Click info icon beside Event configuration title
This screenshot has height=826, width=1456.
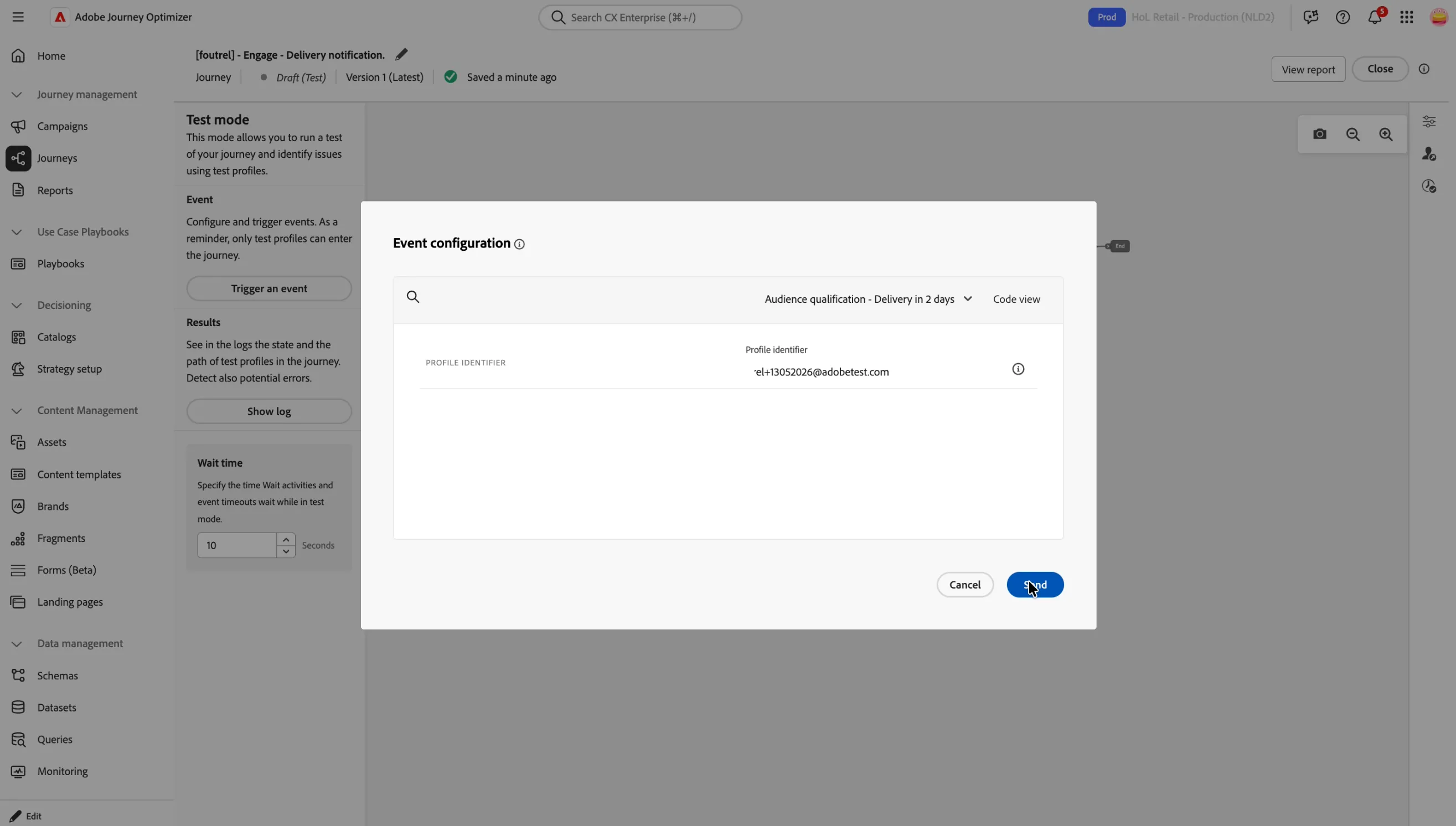pos(519,244)
